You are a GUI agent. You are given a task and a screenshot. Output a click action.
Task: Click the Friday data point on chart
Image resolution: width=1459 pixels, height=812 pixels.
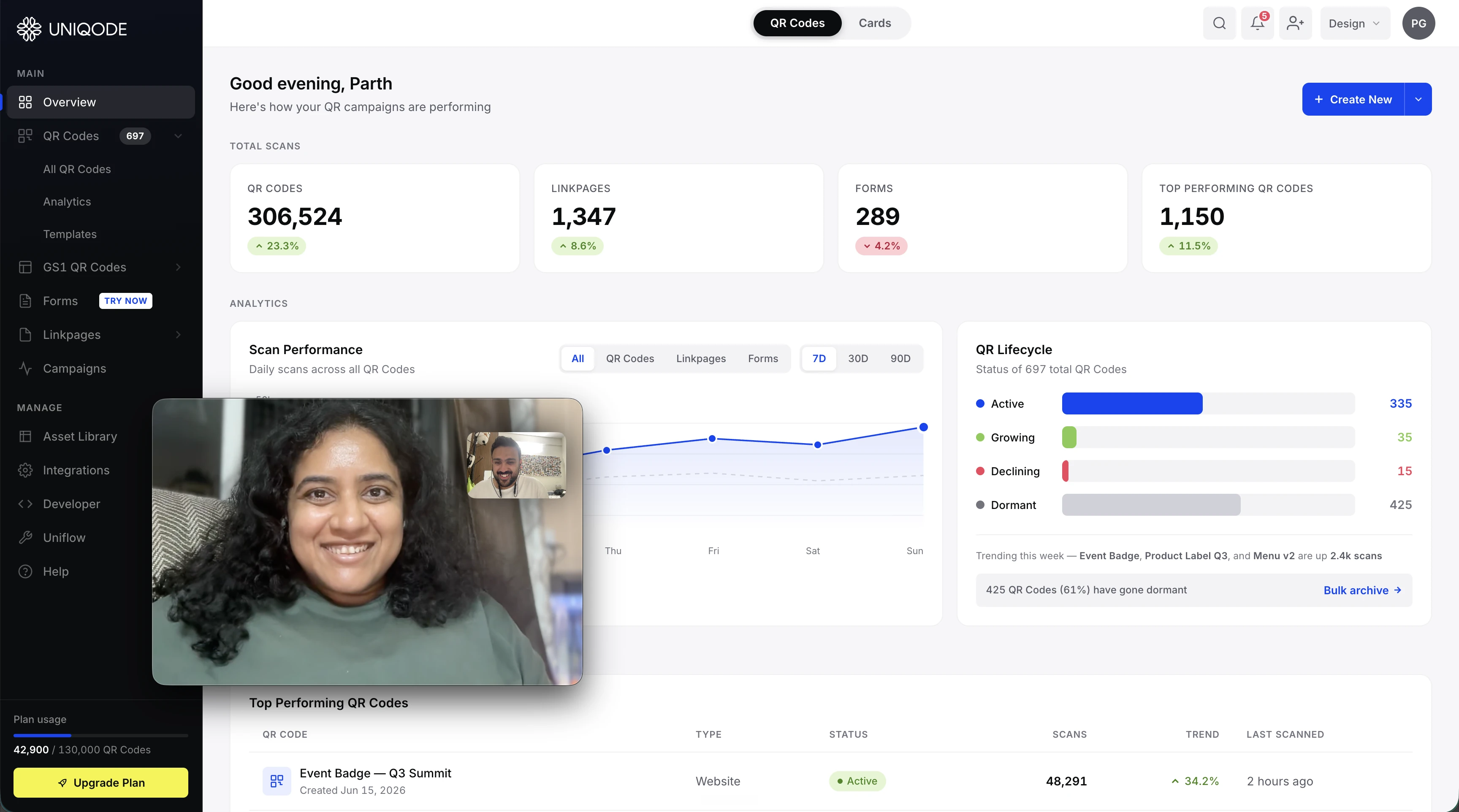(712, 438)
